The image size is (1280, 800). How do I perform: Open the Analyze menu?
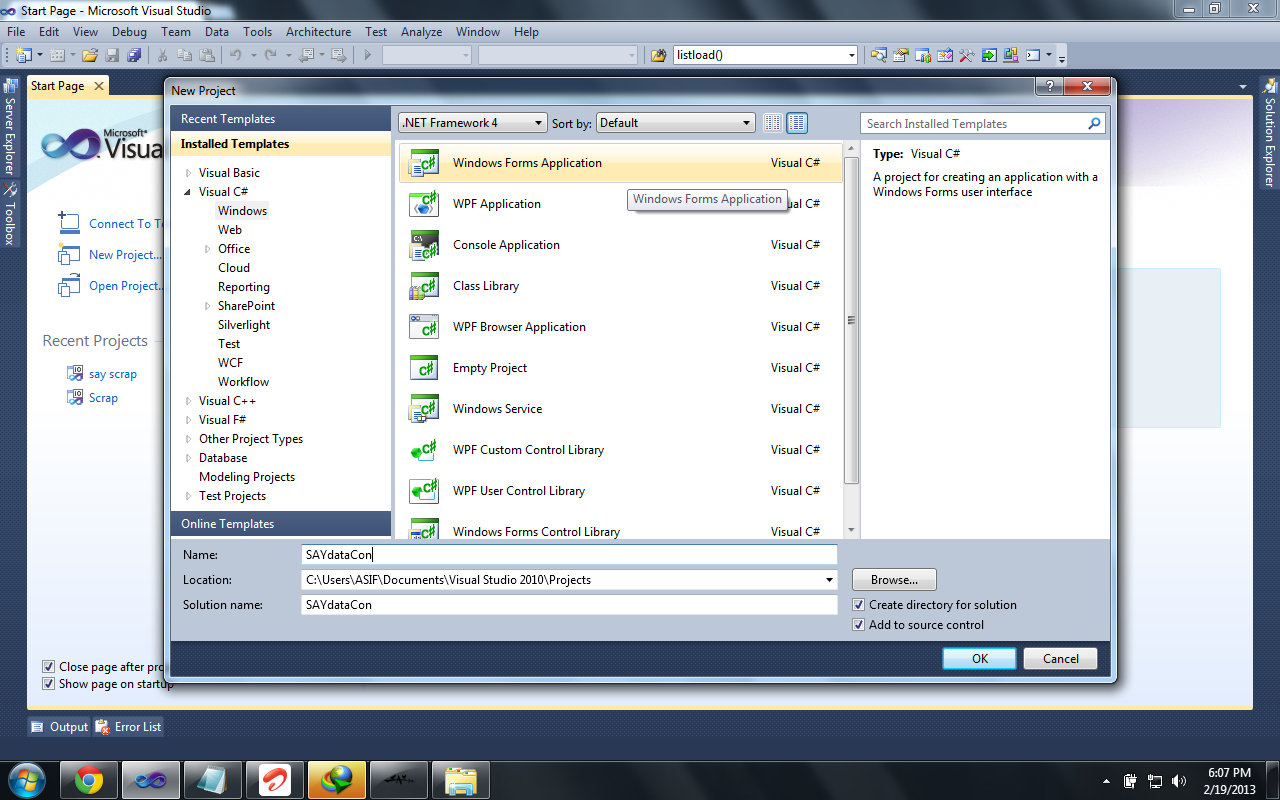click(x=421, y=32)
